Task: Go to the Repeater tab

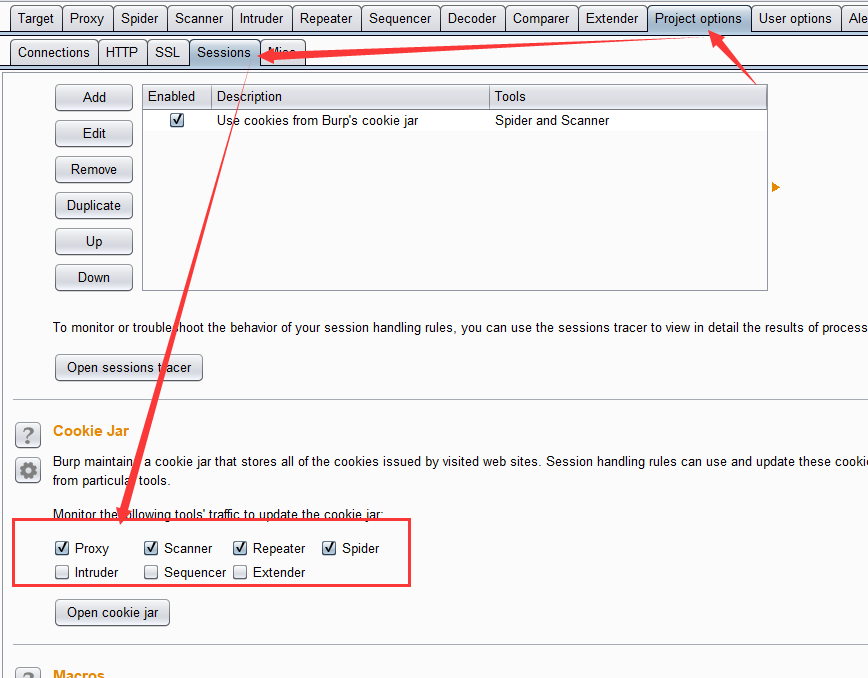Action: pos(326,18)
